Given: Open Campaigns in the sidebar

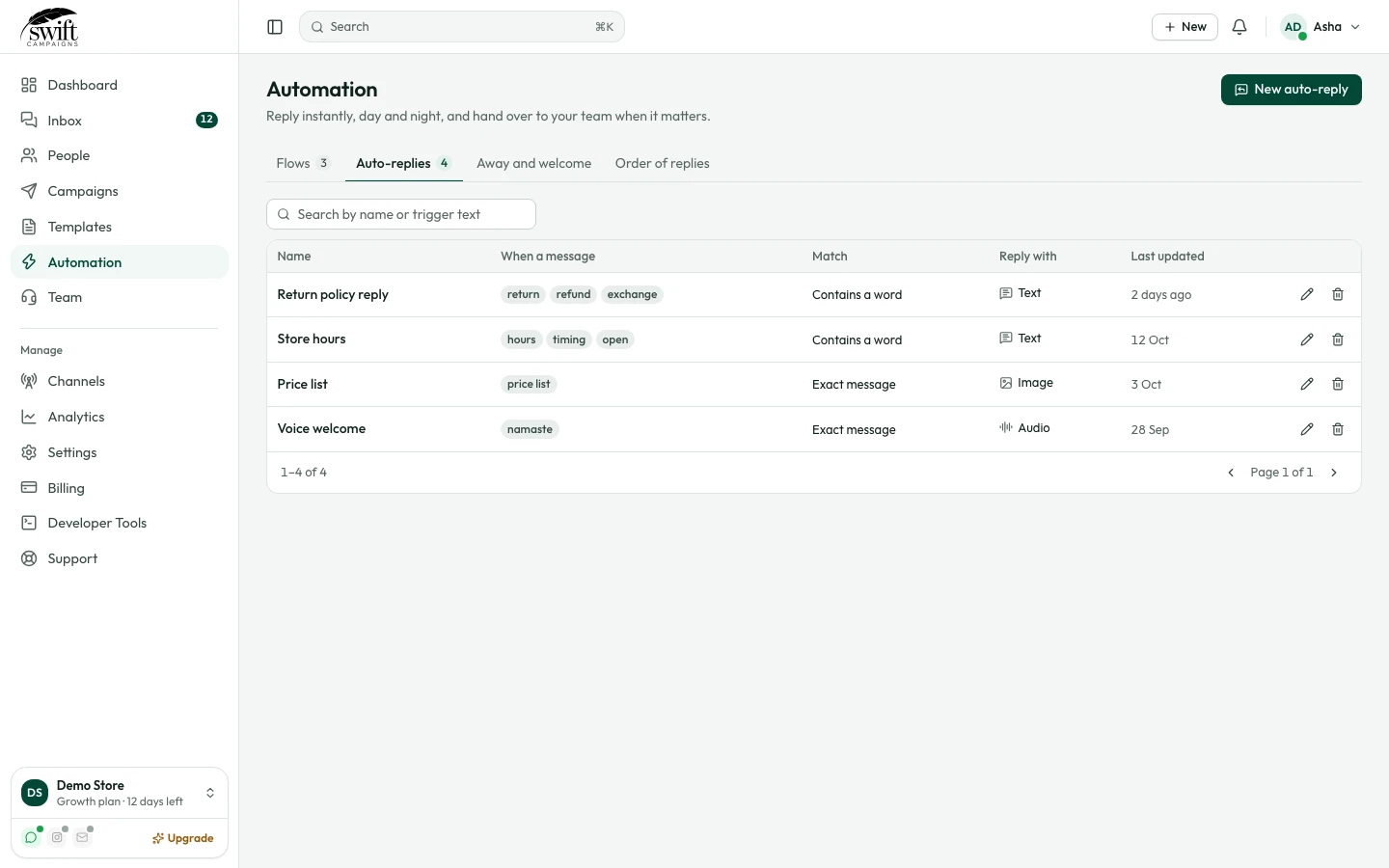Looking at the screenshot, I should [x=120, y=191].
